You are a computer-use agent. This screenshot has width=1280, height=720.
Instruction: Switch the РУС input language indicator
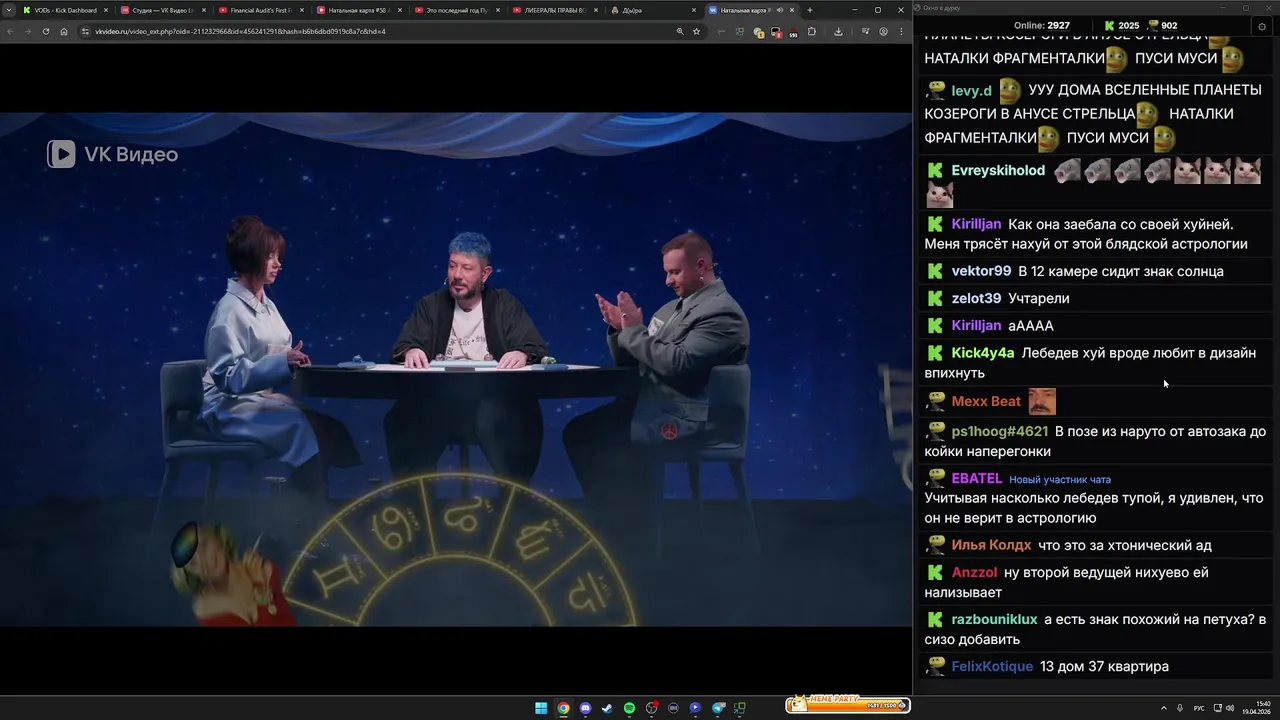[1199, 708]
